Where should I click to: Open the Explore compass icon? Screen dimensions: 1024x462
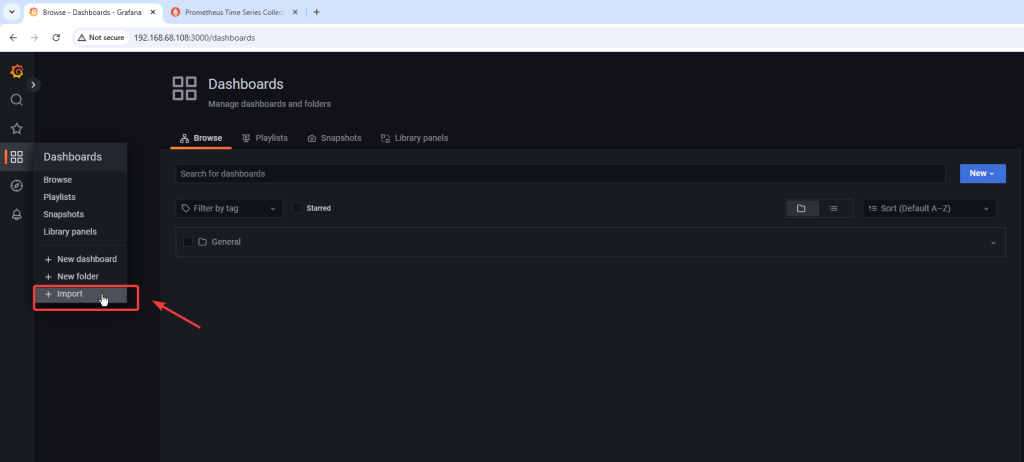[16, 186]
